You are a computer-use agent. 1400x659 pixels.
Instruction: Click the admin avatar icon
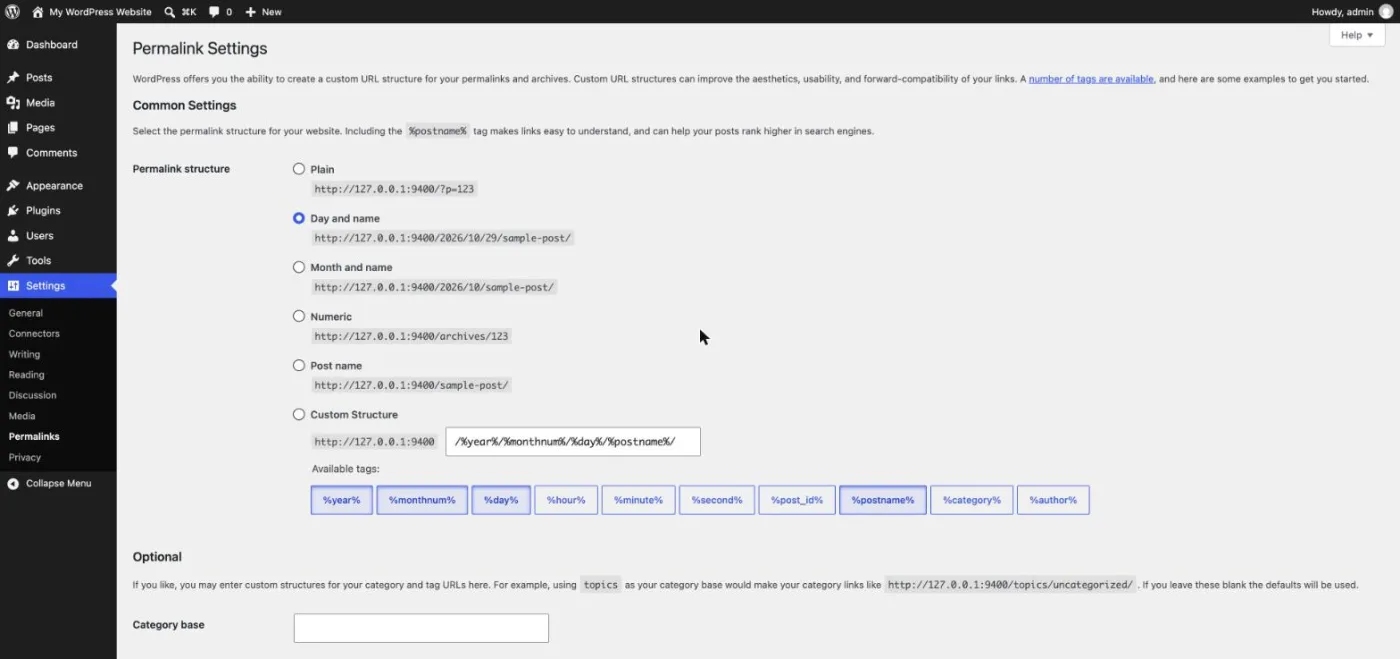point(1385,12)
